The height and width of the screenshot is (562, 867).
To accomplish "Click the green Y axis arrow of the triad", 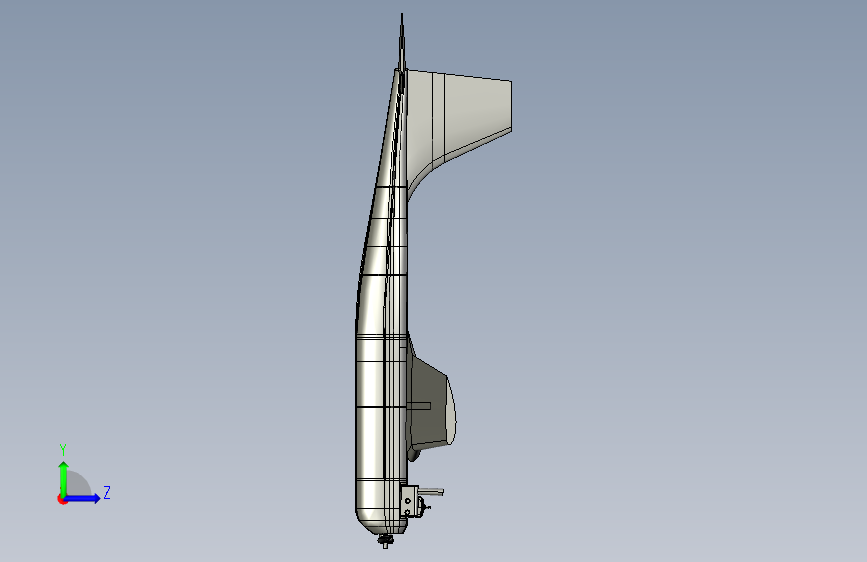I will click(63, 479).
